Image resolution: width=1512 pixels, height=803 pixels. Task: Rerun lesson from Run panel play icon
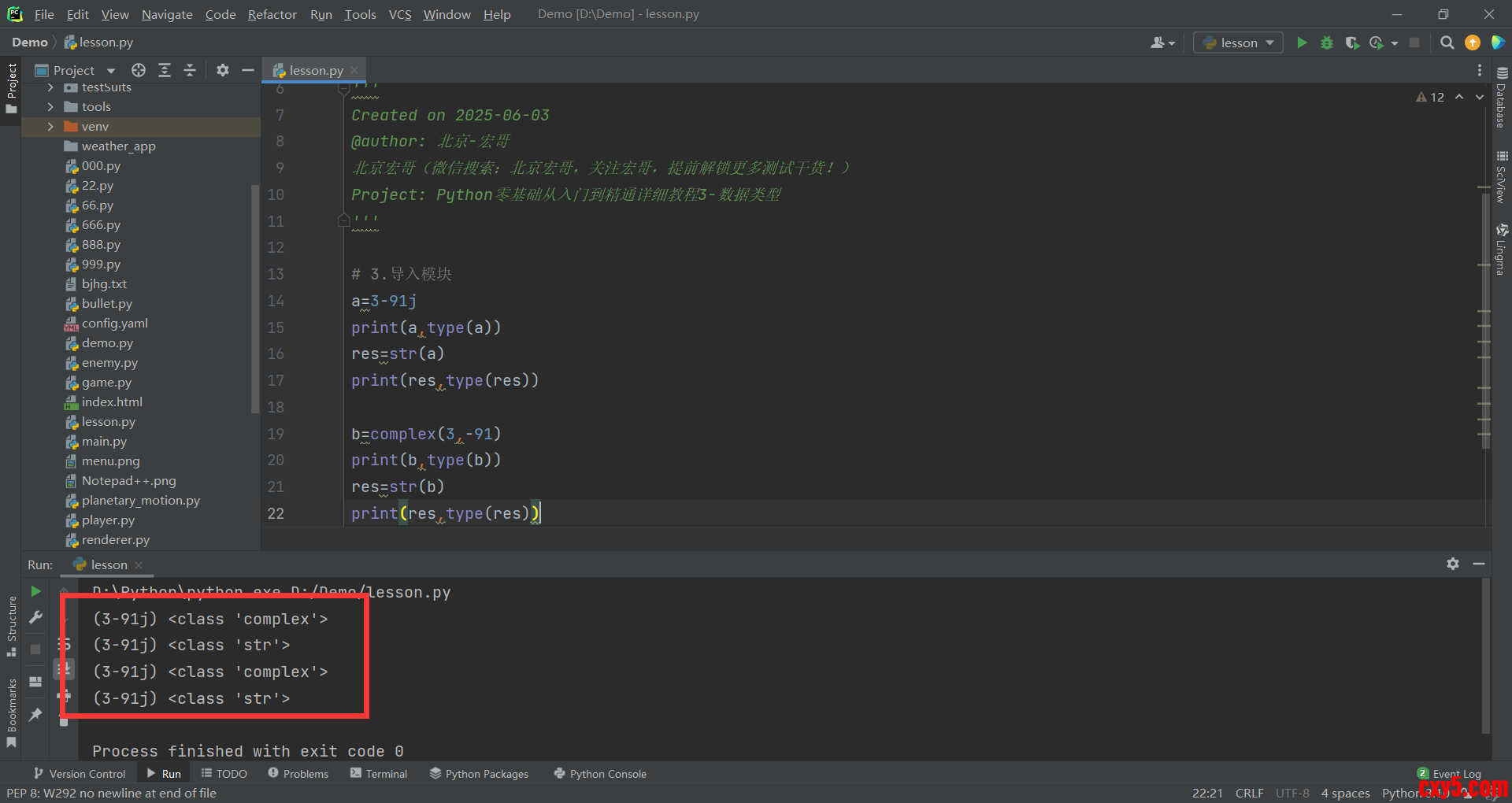coord(35,591)
